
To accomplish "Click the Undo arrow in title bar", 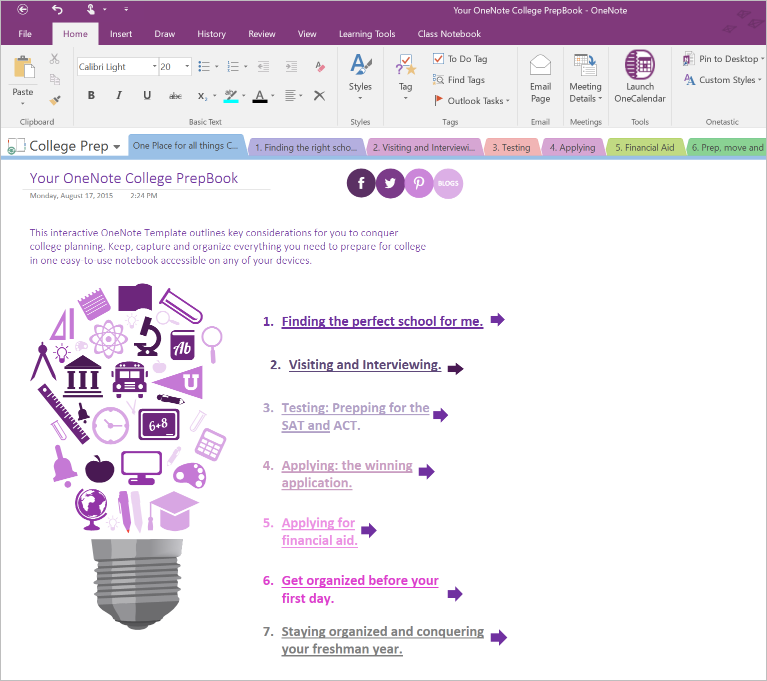I will pyautogui.click(x=57, y=10).
